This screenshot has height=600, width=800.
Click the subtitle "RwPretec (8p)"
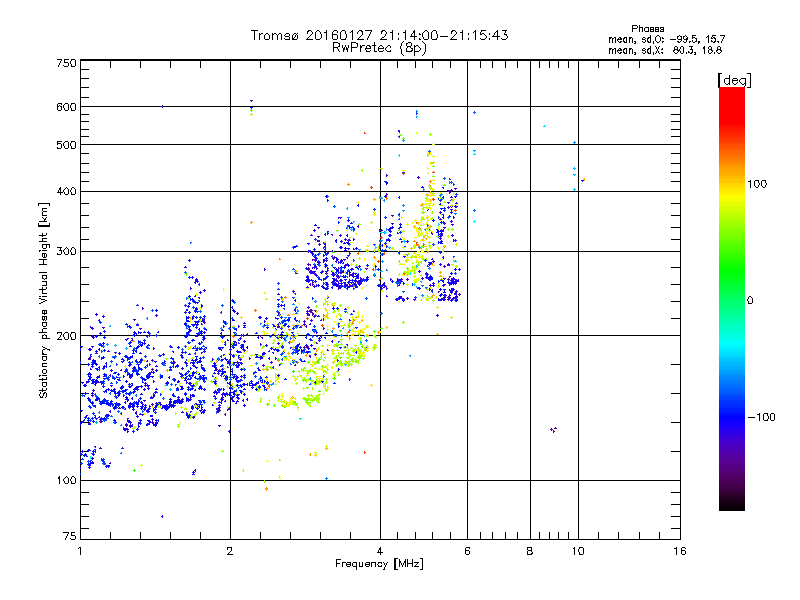point(379,48)
